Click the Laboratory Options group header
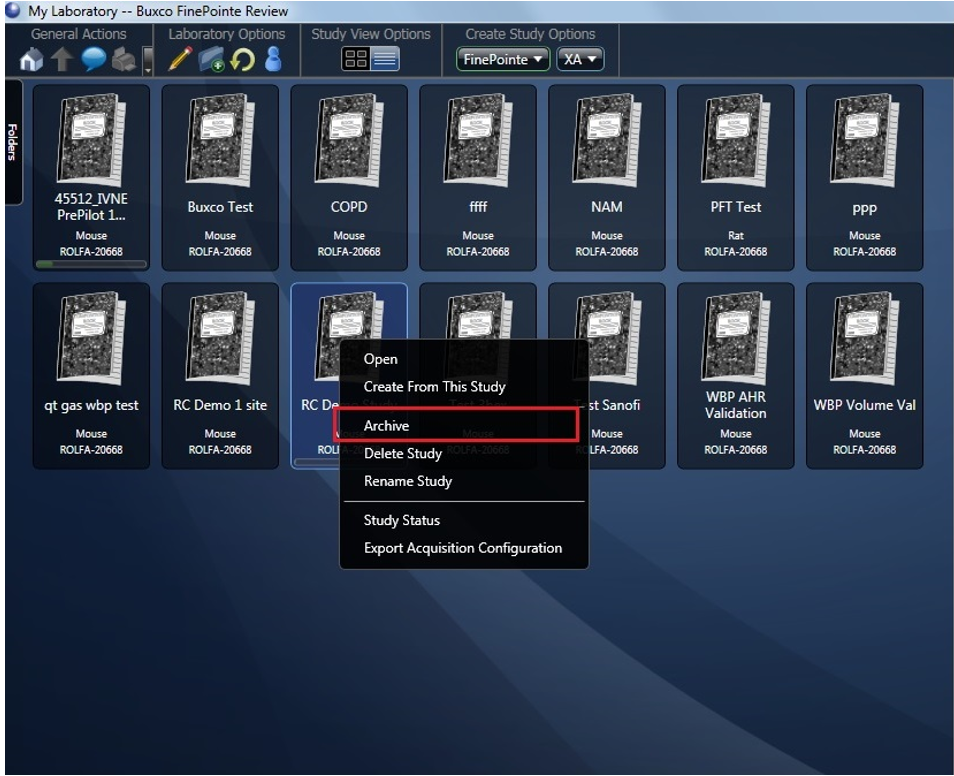Screen dimensions: 954x776 point(227,34)
